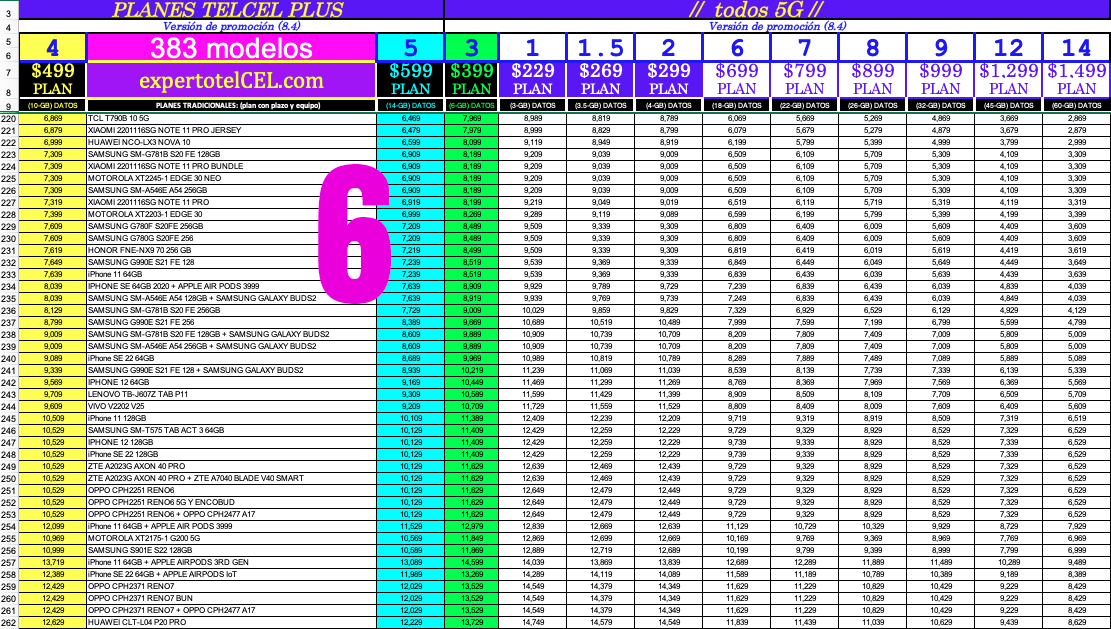
Task: Select the '$699 PLAN' header cell
Action: (x=737, y=81)
